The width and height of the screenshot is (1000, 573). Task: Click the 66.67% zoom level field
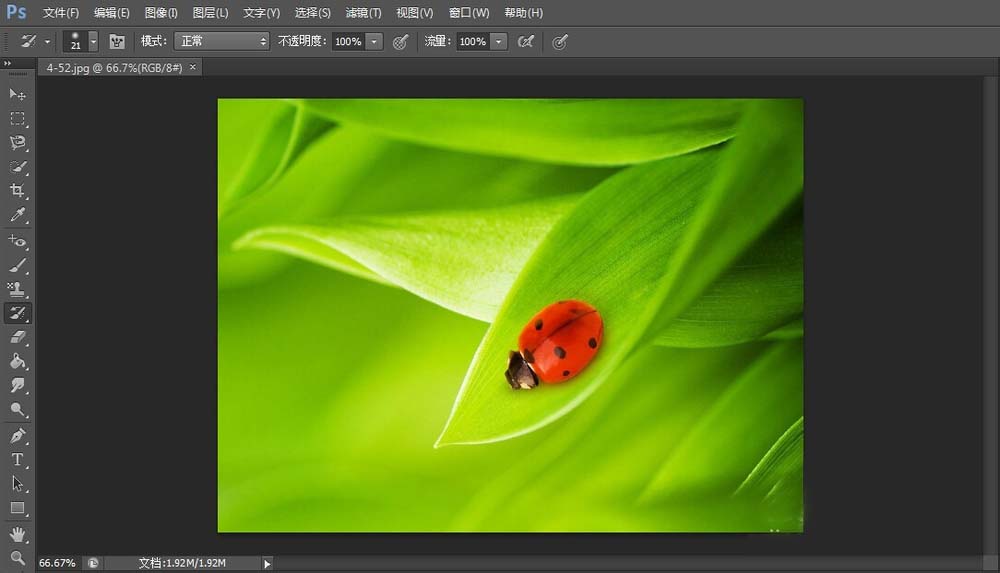57,563
